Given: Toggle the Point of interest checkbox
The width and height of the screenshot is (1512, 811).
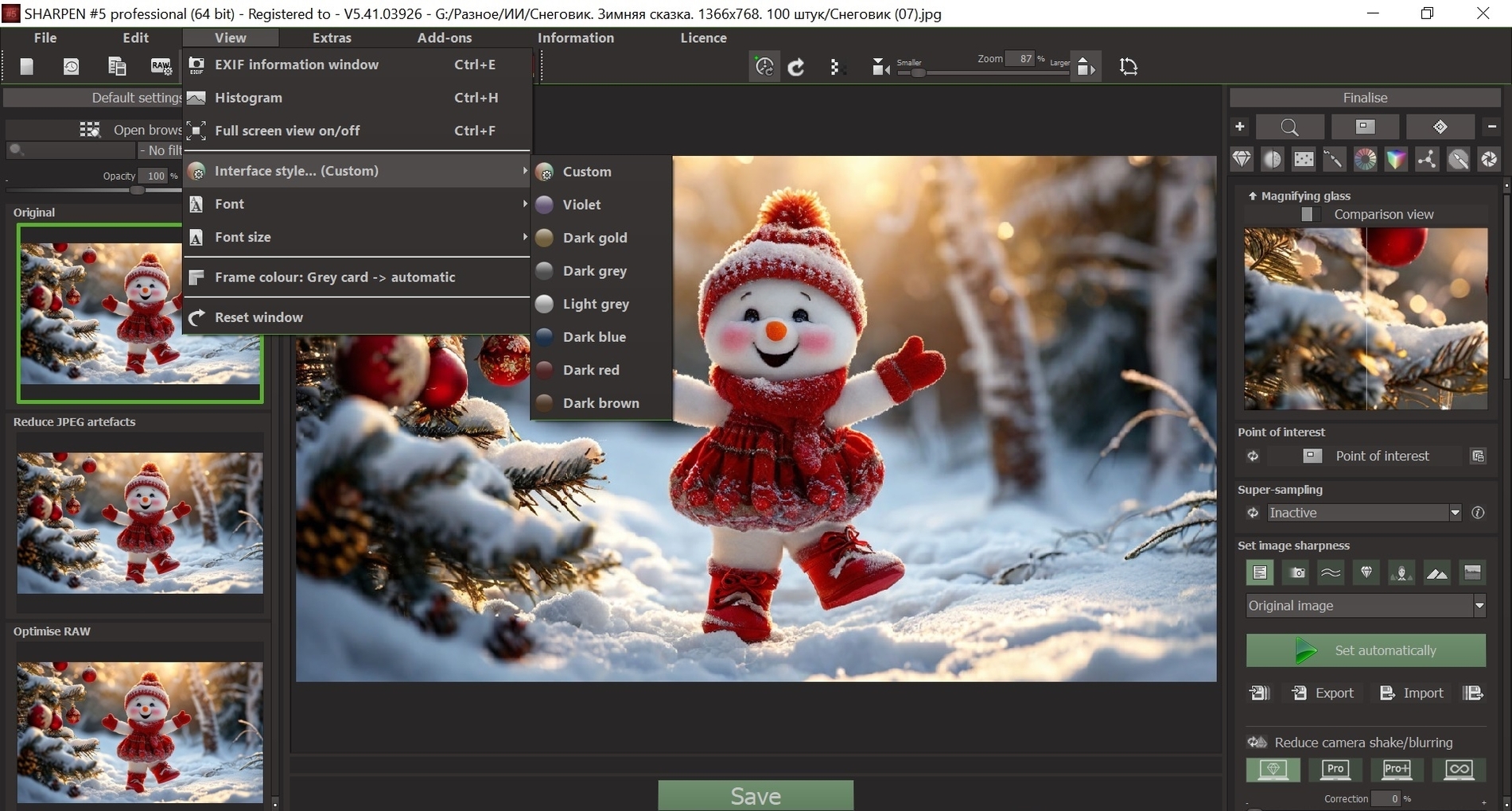Looking at the screenshot, I should coord(1312,456).
